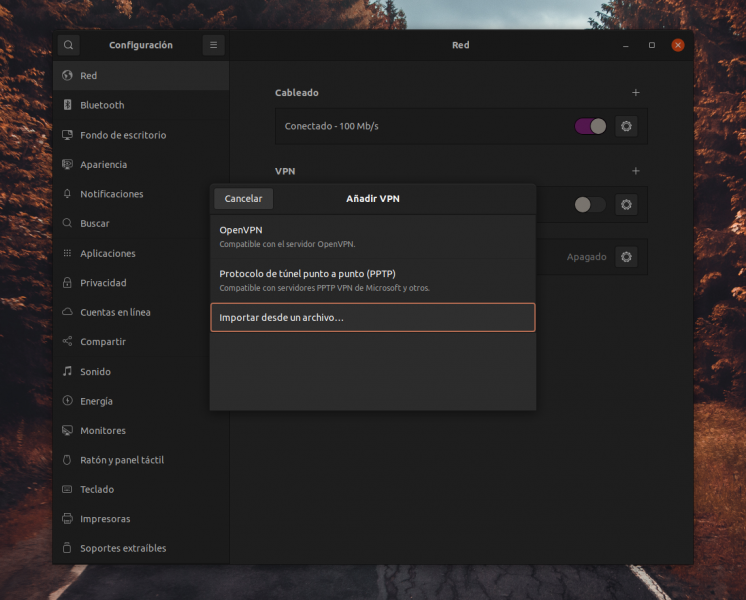
Task: Go to Fondo de escritorio panel
Action: (x=123, y=135)
